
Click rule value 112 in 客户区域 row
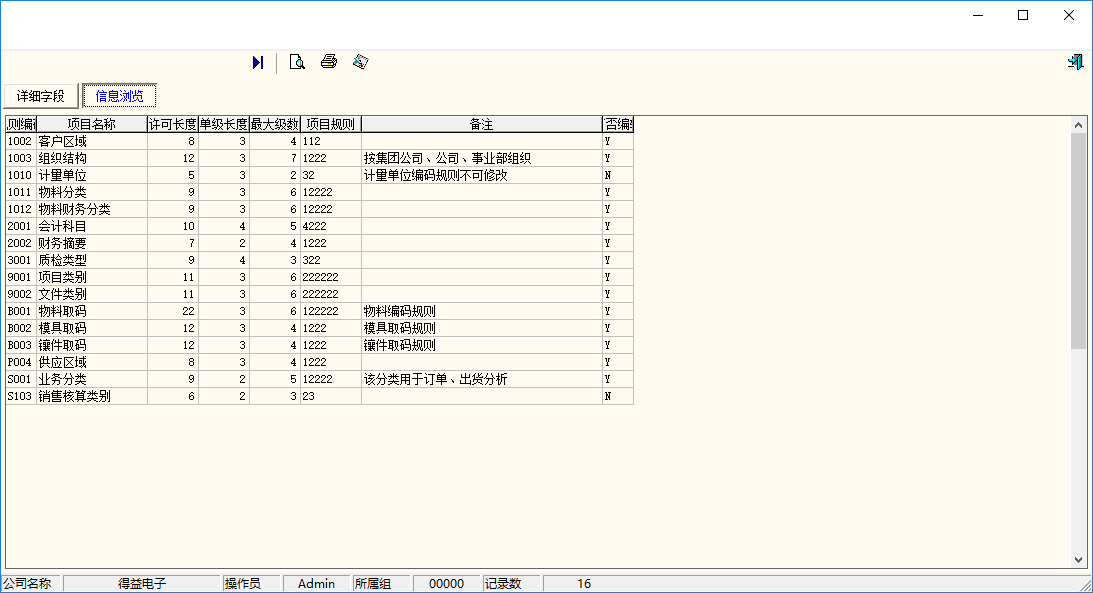312,141
